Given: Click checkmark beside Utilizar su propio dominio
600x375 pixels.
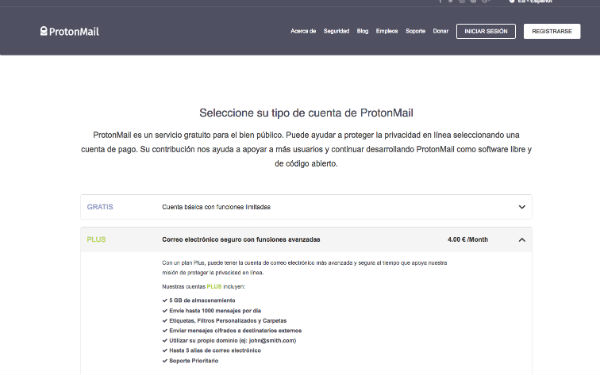Looking at the screenshot, I should tap(165, 341).
